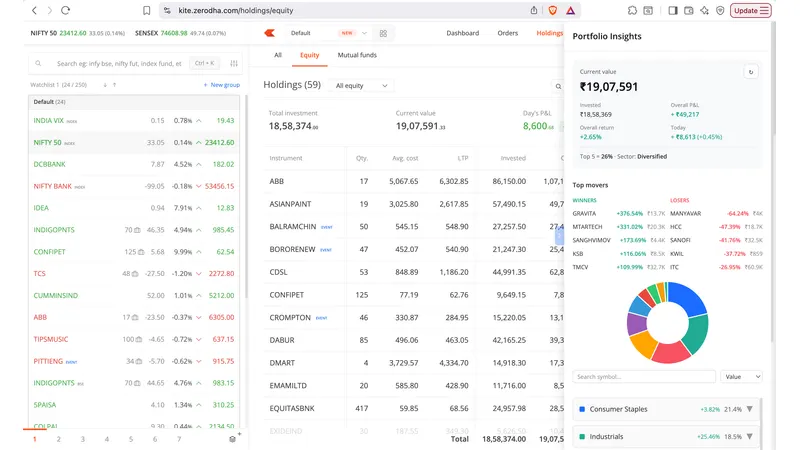Click MANYAVAR in top losers
The image size is (800, 450).
pos(685,213)
